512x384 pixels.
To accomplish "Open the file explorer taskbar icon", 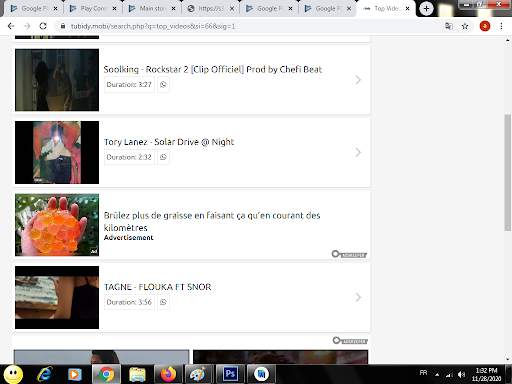I will coord(137,374).
